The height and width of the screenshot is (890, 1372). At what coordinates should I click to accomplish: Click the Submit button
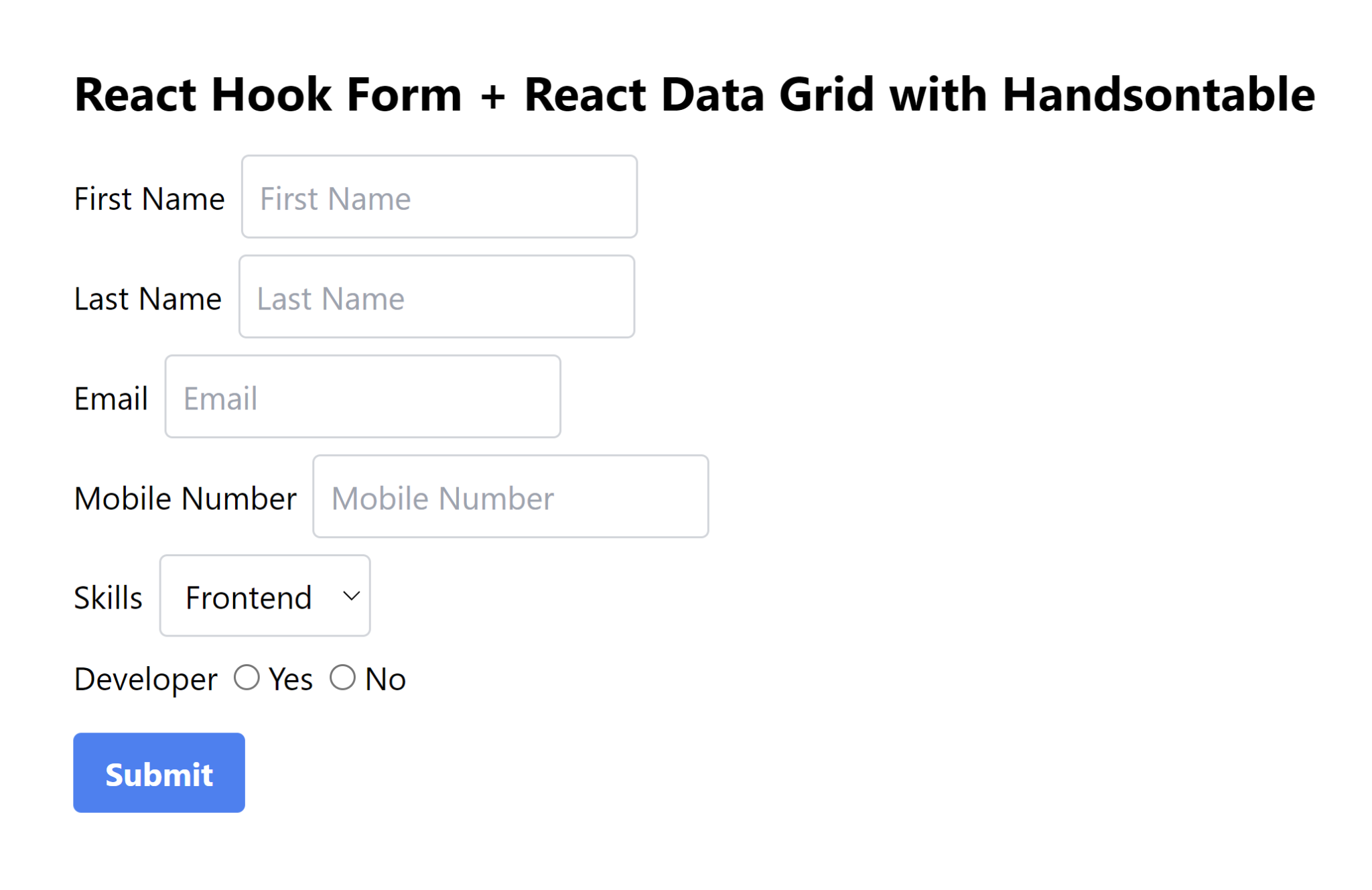[158, 772]
